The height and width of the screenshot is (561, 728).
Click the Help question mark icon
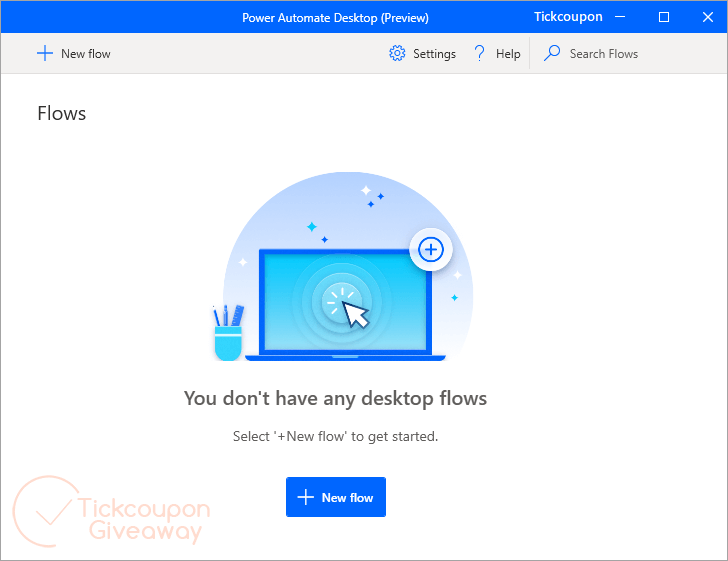pyautogui.click(x=479, y=53)
